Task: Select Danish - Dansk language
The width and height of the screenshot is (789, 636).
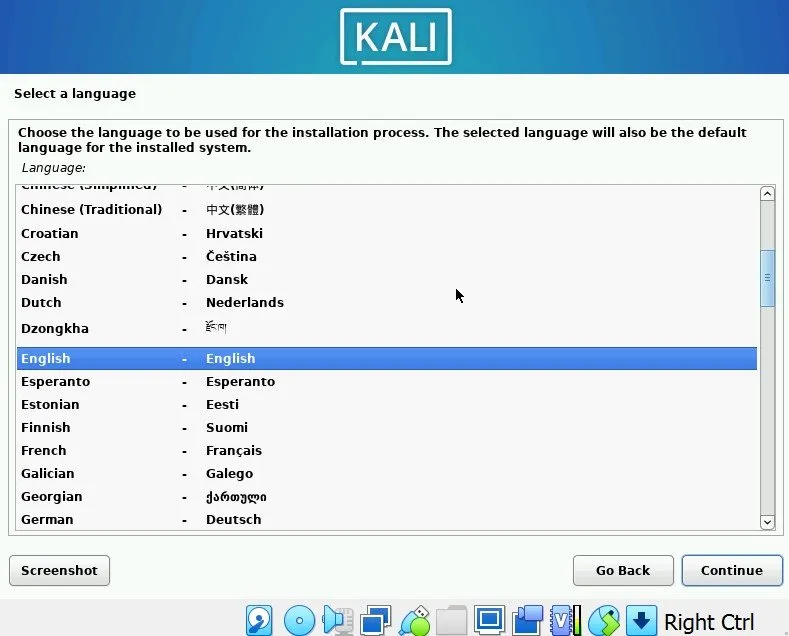Action: [387, 280]
